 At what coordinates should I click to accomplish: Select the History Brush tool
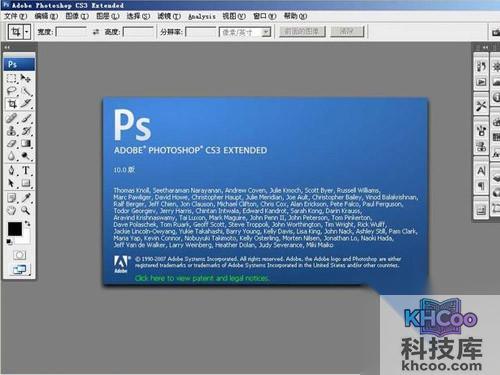pyautogui.click(x=26, y=131)
